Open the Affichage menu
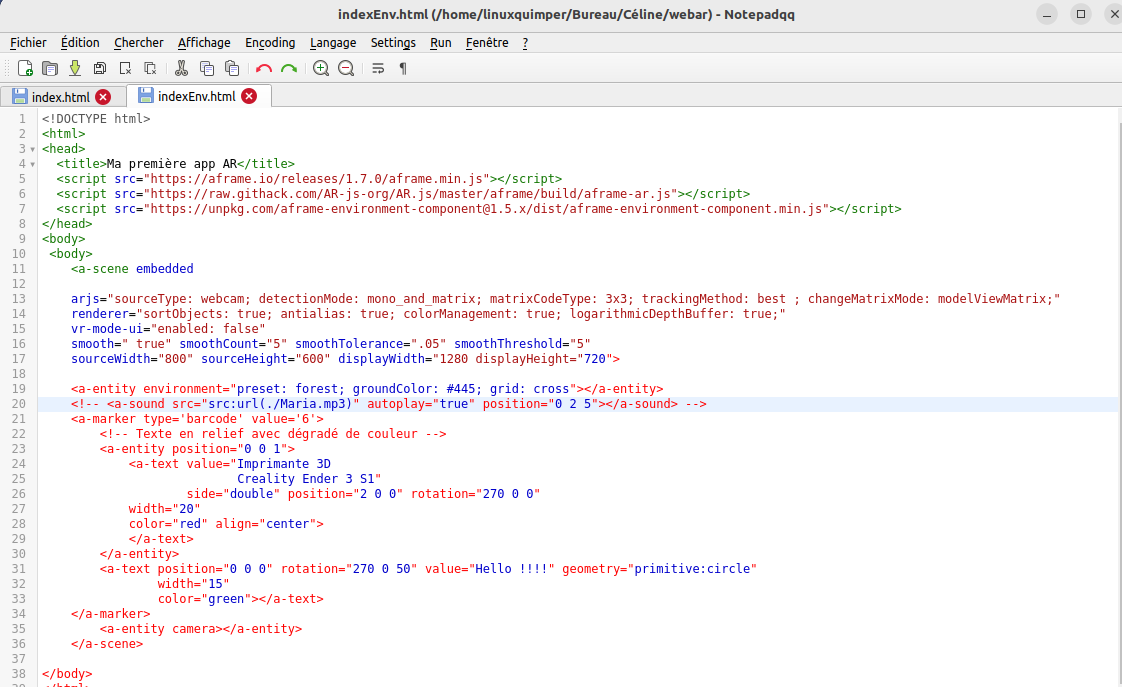Viewport: 1122px width, 687px height. click(204, 43)
